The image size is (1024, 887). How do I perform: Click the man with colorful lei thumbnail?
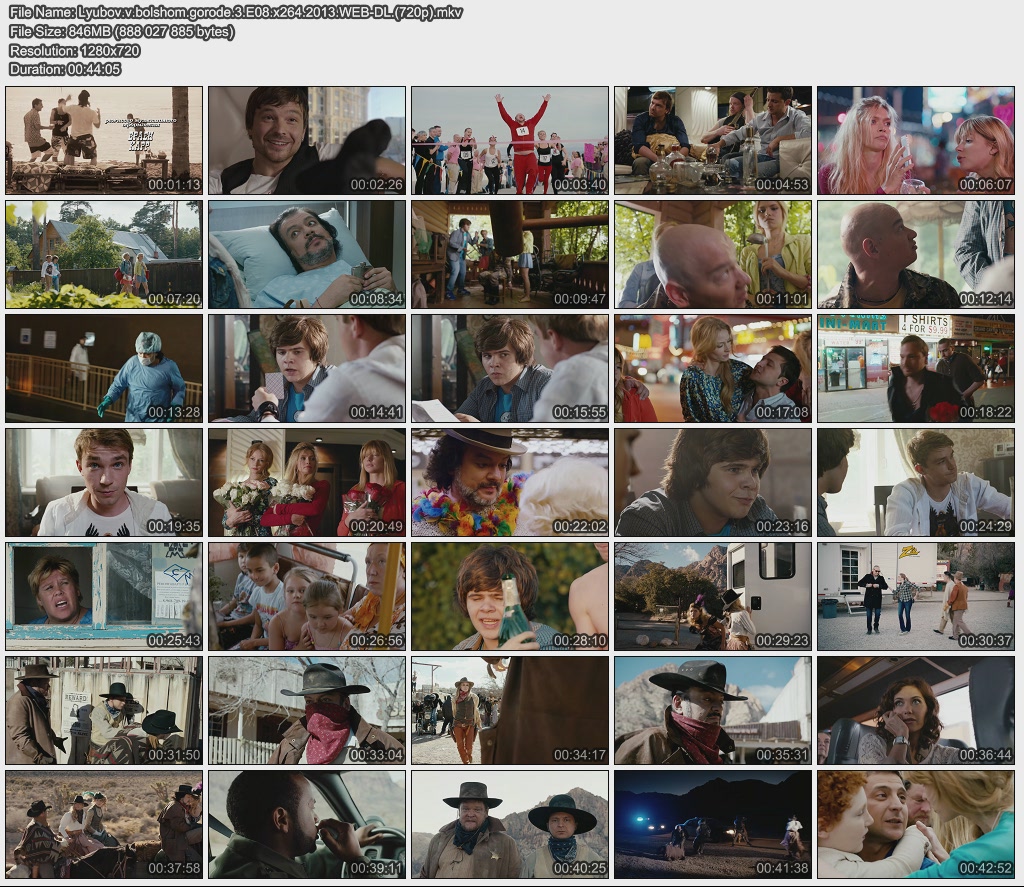[510, 482]
